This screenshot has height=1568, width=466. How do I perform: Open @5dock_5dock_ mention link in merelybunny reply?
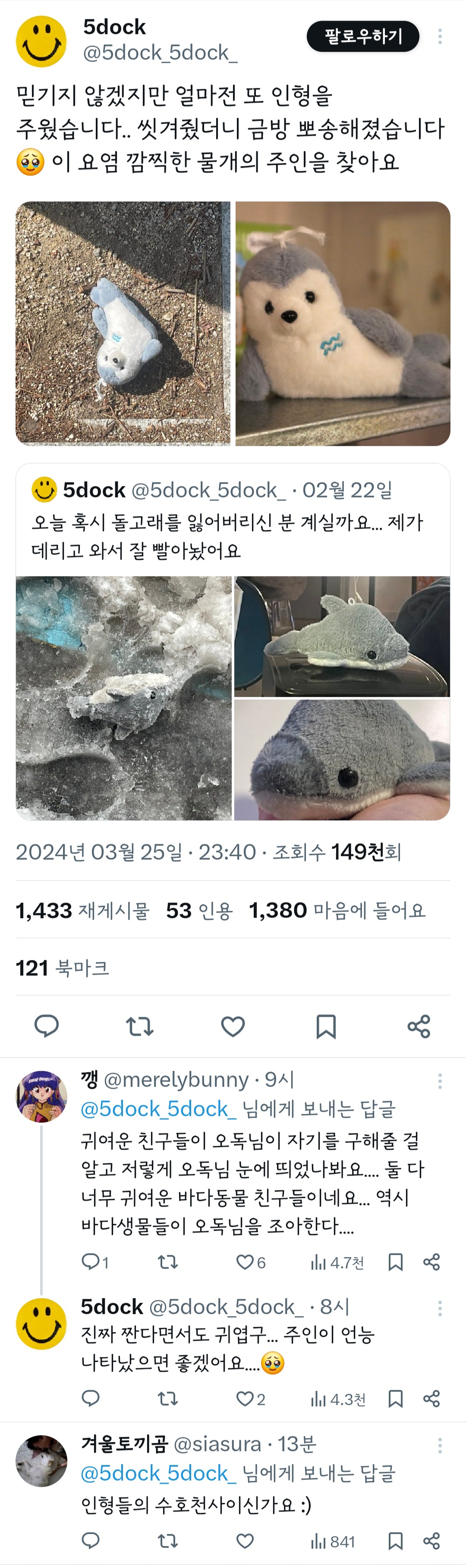pos(158,1109)
